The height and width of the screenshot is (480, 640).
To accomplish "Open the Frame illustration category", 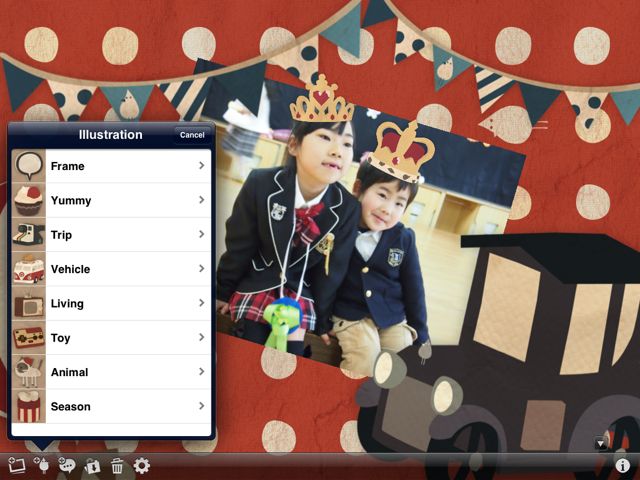I will tap(111, 166).
